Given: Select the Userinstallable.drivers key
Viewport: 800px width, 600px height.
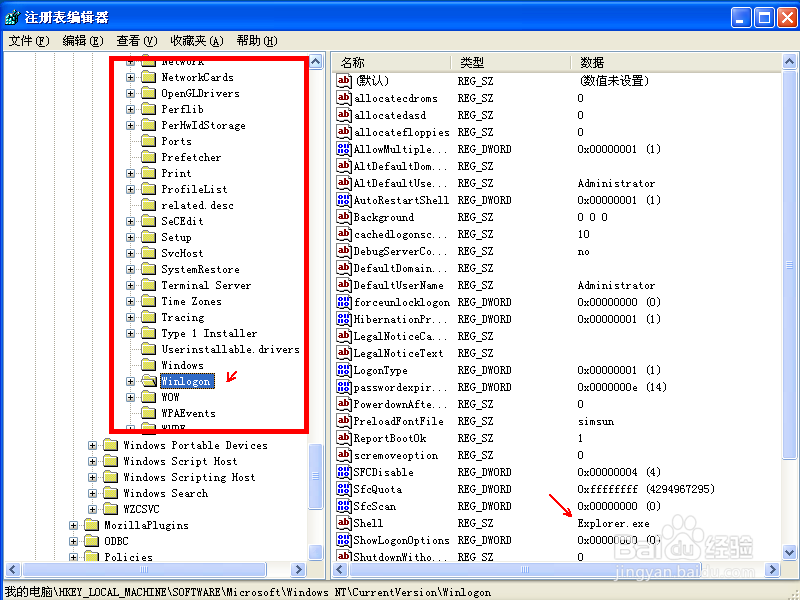Looking at the screenshot, I should pos(230,349).
